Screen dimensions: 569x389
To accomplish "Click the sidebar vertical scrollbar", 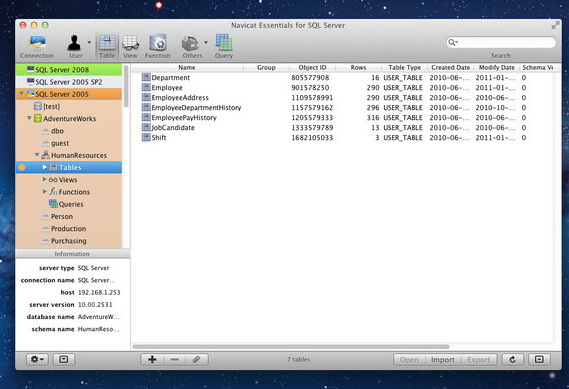I will 126,86.
